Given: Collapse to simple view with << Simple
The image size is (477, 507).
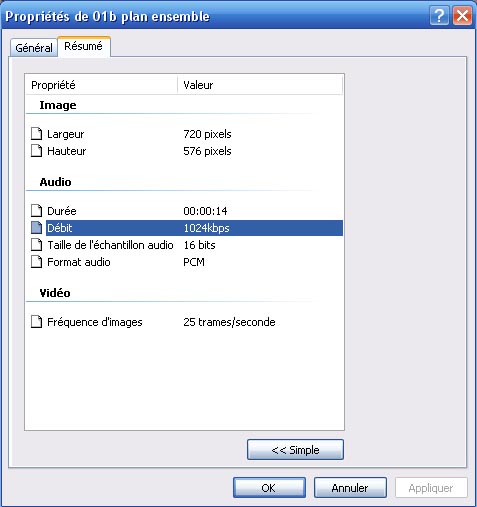Looking at the screenshot, I should pos(295,450).
